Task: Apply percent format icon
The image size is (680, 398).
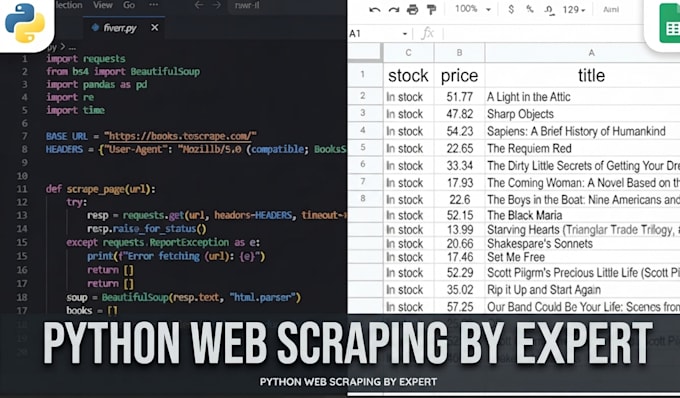Action: pyautogui.click(x=530, y=9)
